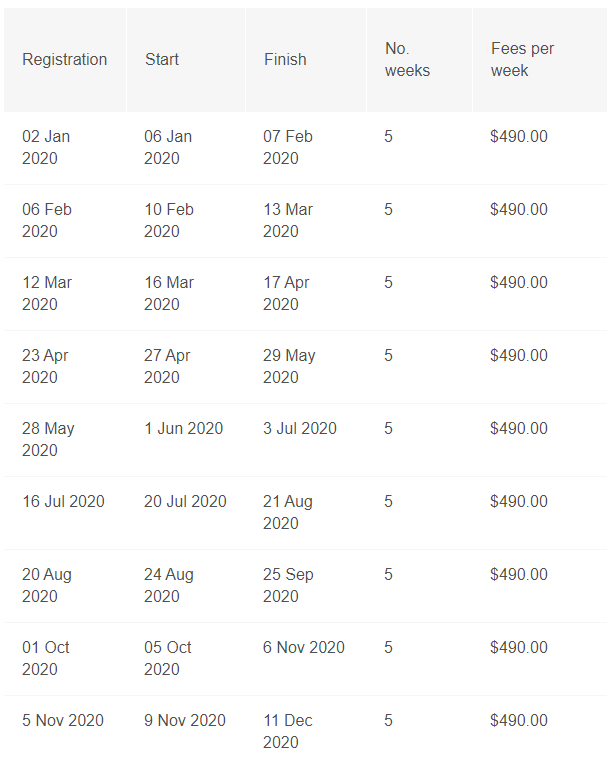Select the 06 Feb 2020 registration cell
Screen dimensions: 610x765
[47, 220]
